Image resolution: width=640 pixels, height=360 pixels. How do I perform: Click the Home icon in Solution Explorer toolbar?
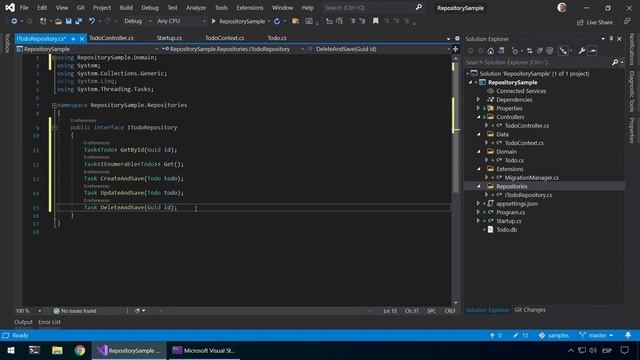491,51
